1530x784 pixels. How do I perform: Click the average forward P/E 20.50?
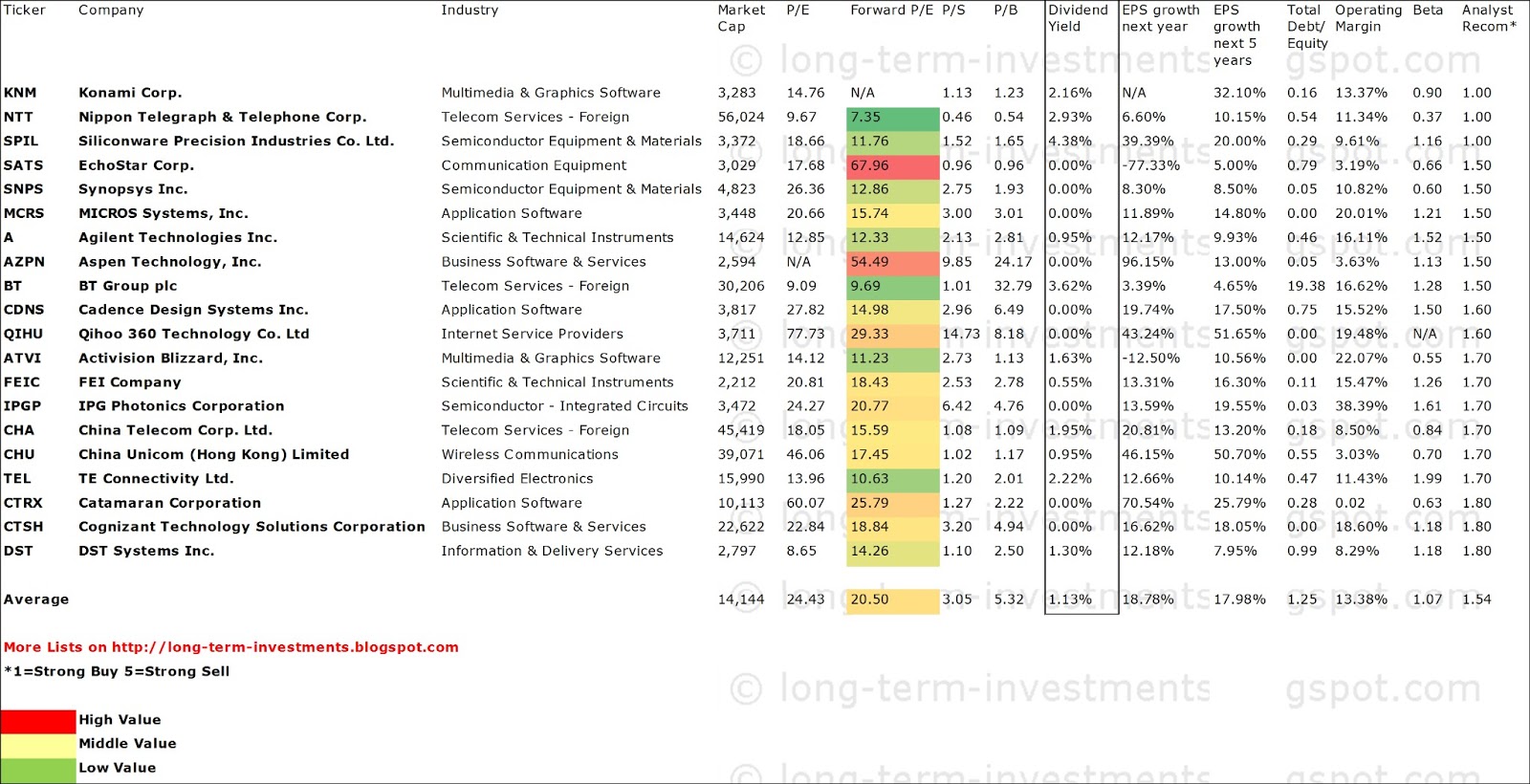[x=893, y=600]
